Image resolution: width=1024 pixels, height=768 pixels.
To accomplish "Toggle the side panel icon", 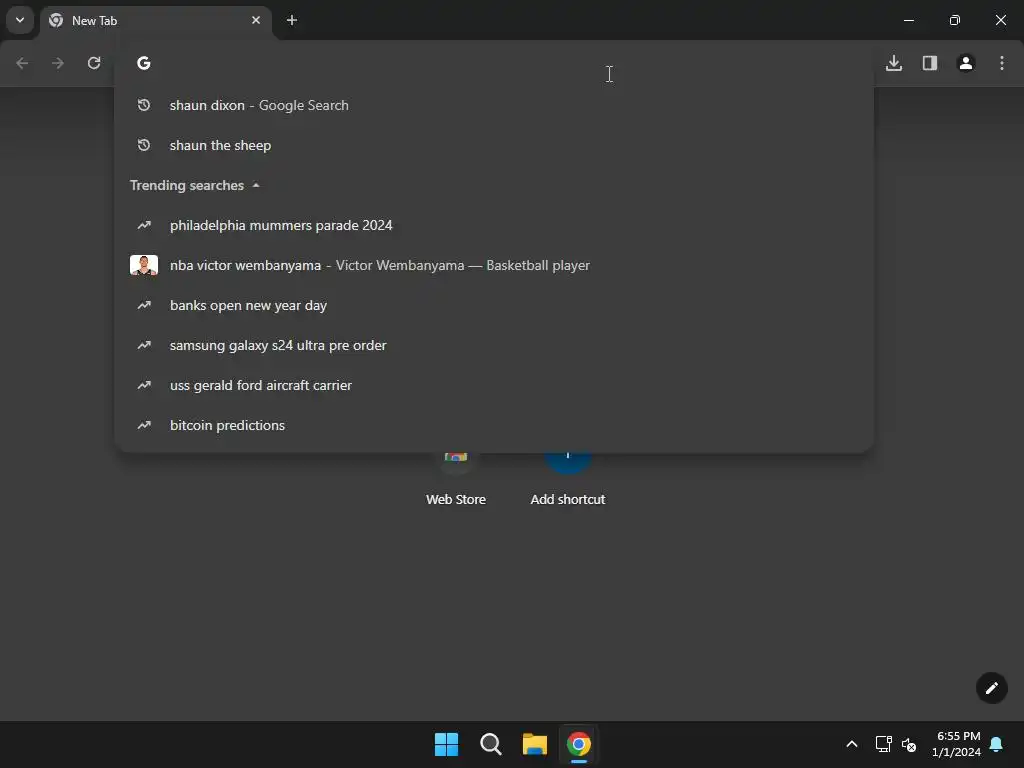I will click(929, 63).
